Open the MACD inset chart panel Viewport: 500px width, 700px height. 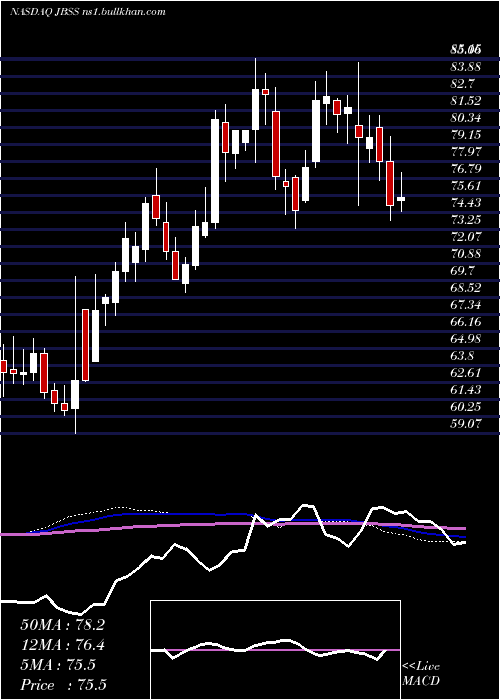click(275, 650)
